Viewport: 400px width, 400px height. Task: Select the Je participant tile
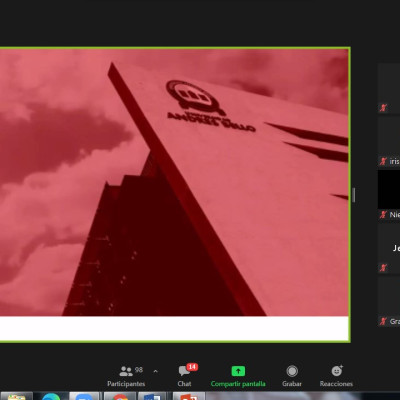point(389,248)
